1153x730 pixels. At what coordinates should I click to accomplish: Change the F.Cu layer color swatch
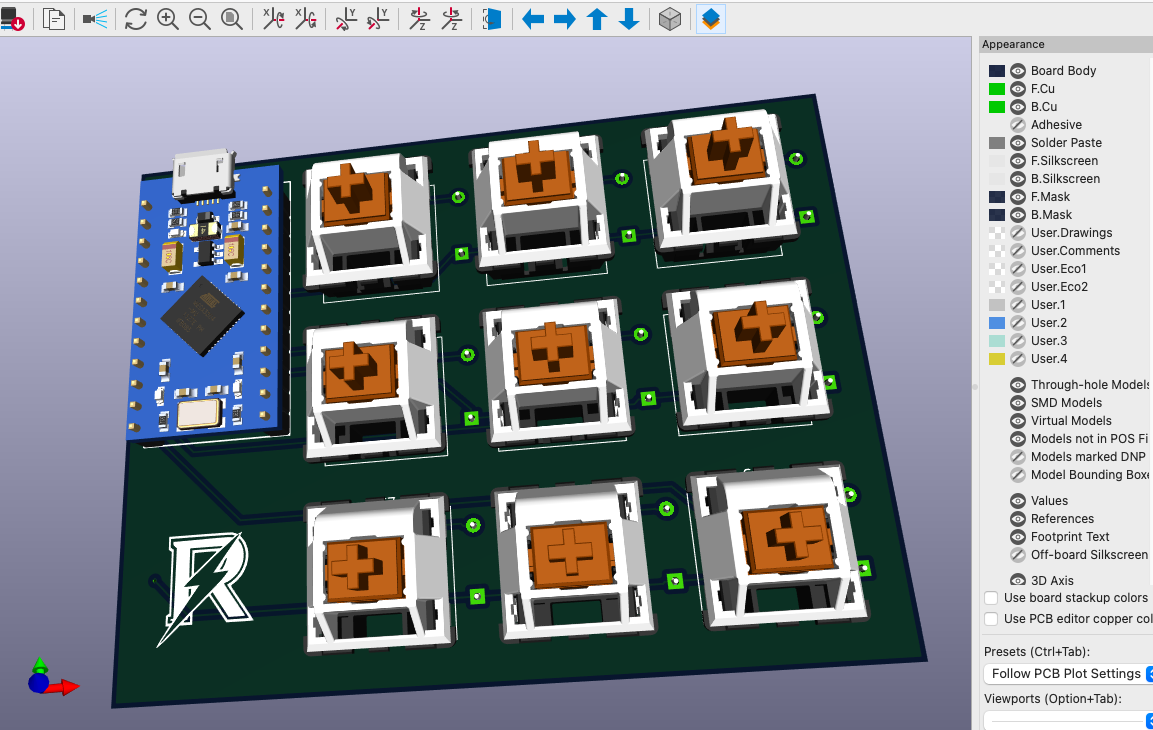coord(994,88)
